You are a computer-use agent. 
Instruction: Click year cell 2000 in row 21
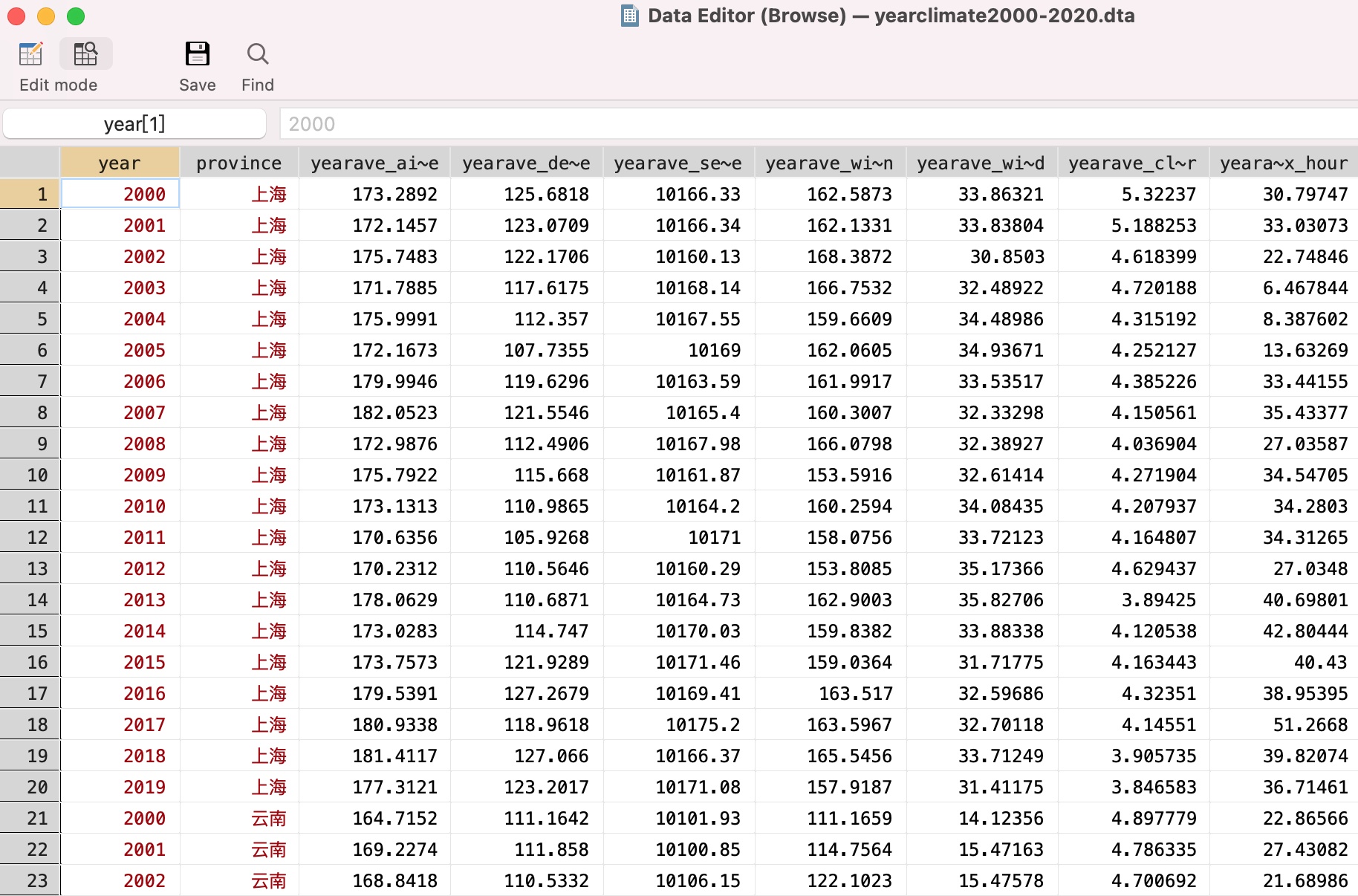point(120,818)
